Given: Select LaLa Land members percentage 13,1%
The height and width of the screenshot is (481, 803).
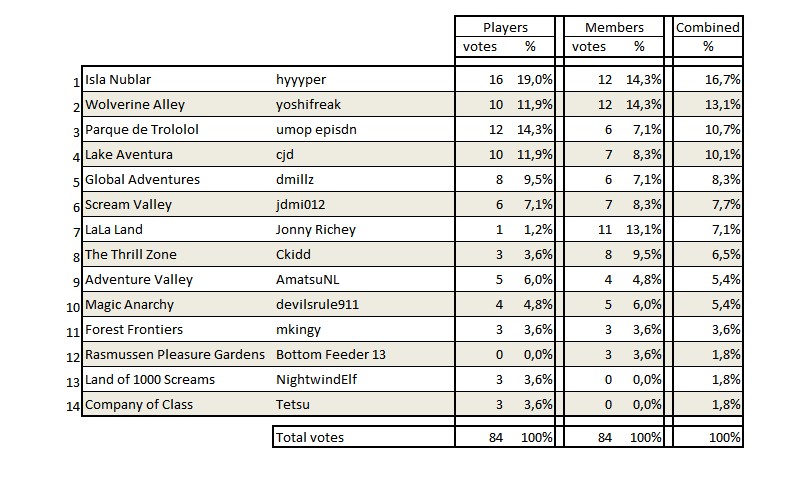Looking at the screenshot, I should (643, 230).
